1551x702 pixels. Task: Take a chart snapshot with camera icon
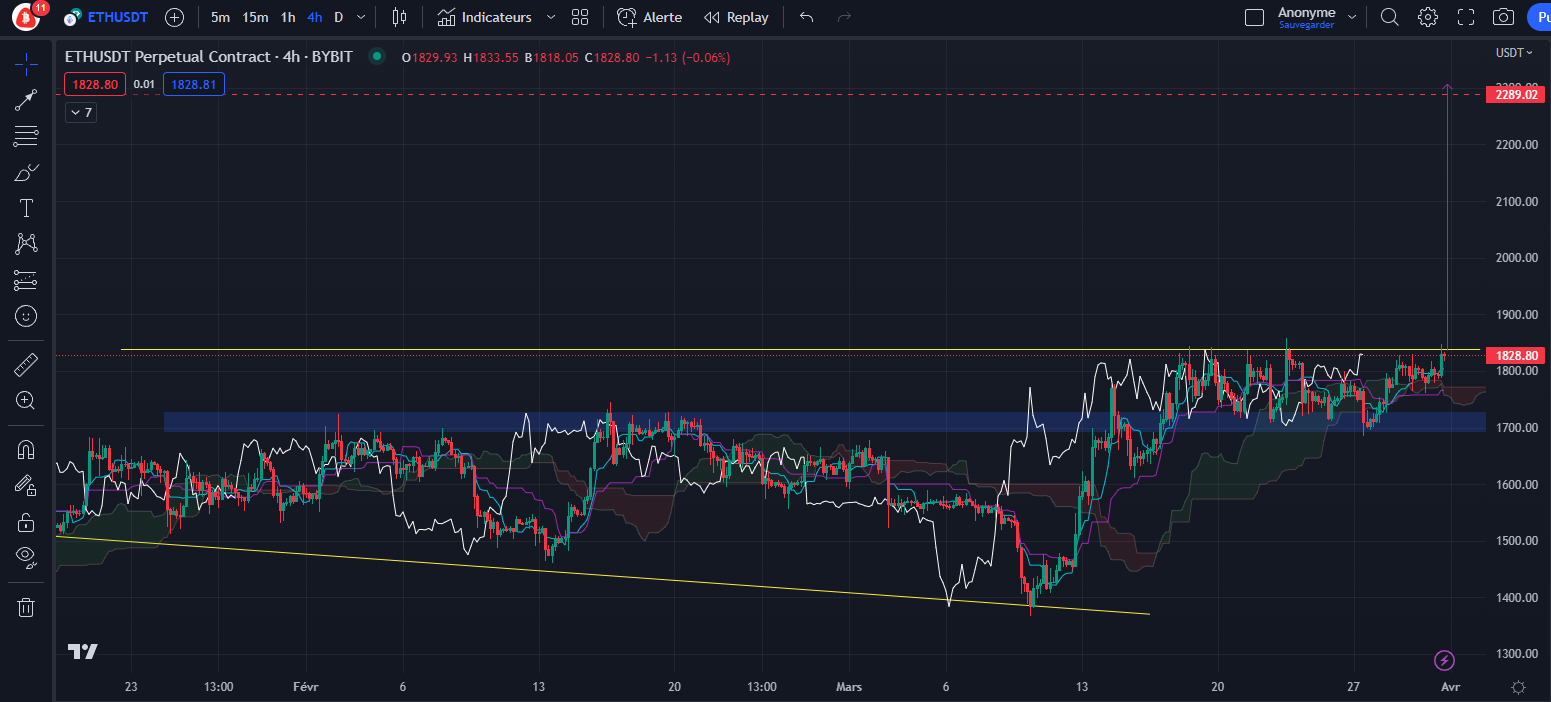[1502, 17]
